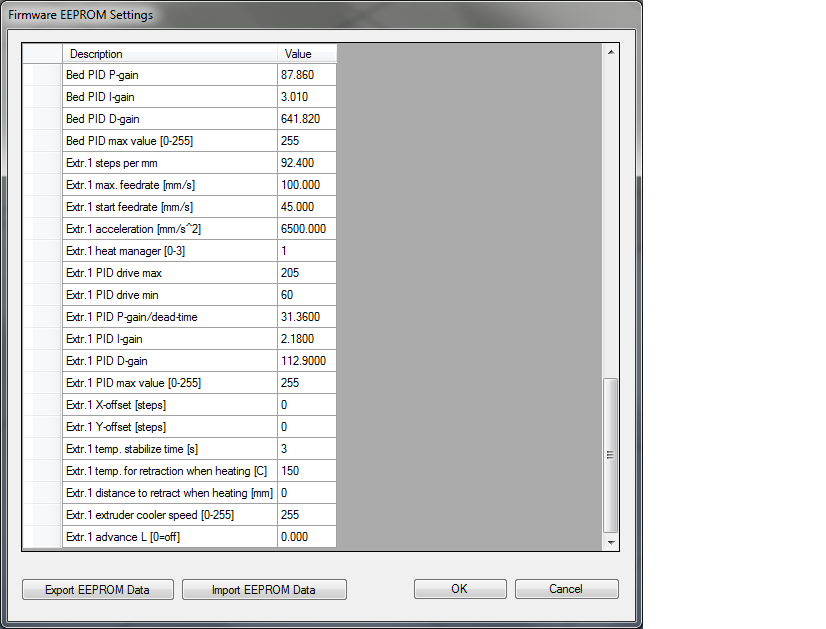This screenshot has height=629, width=826.
Task: Edit Extr.1 max. feedrate value
Action: tap(307, 185)
